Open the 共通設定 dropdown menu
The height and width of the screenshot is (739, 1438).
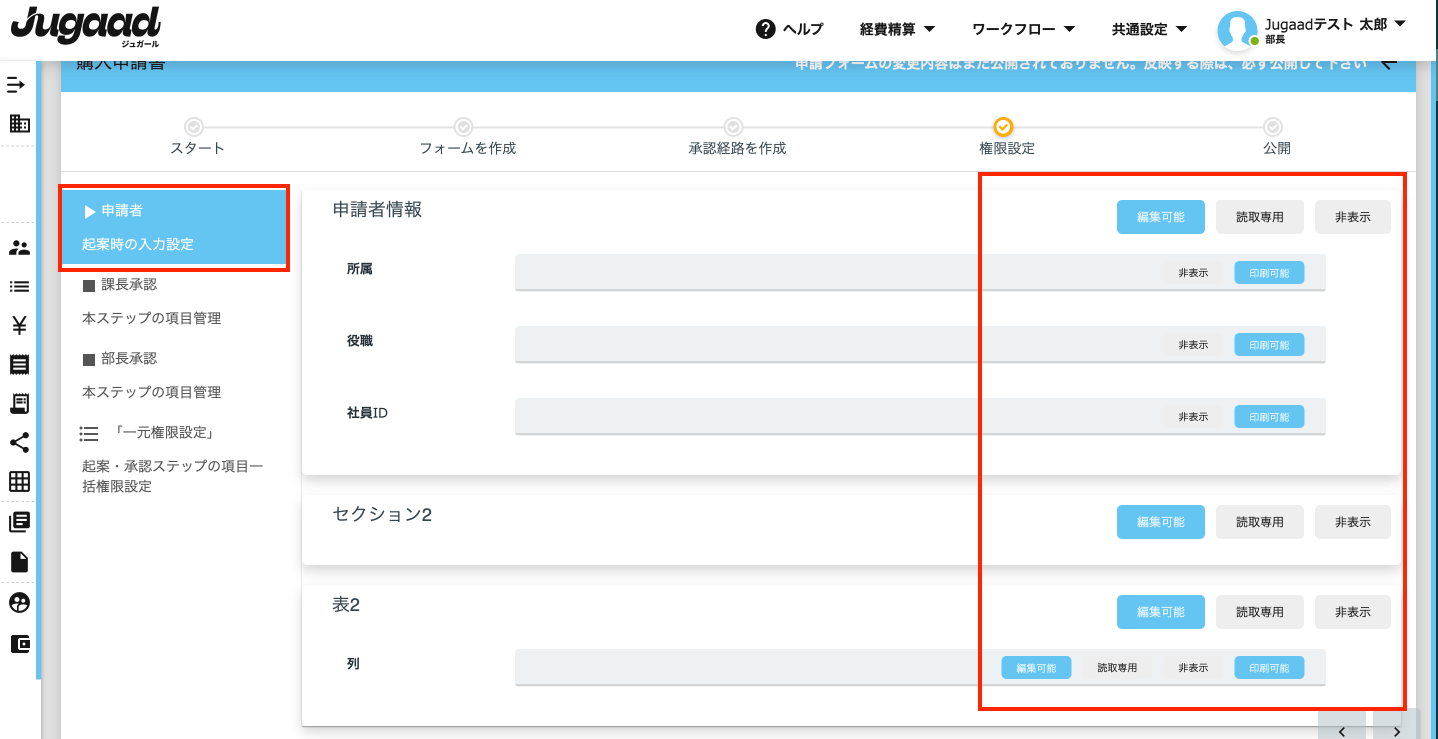coord(1149,29)
